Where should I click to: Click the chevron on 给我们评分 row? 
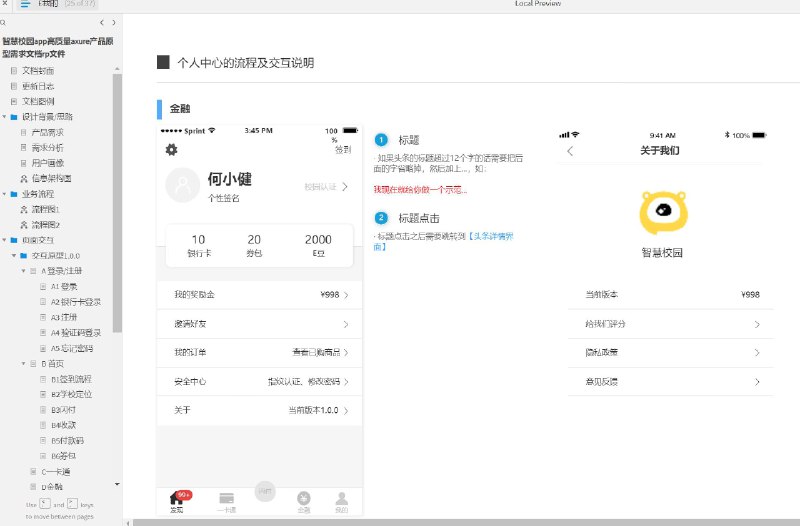pos(757,324)
